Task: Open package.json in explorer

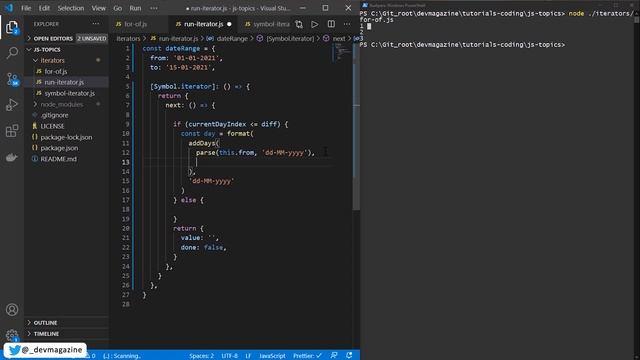Action: (x=59, y=148)
